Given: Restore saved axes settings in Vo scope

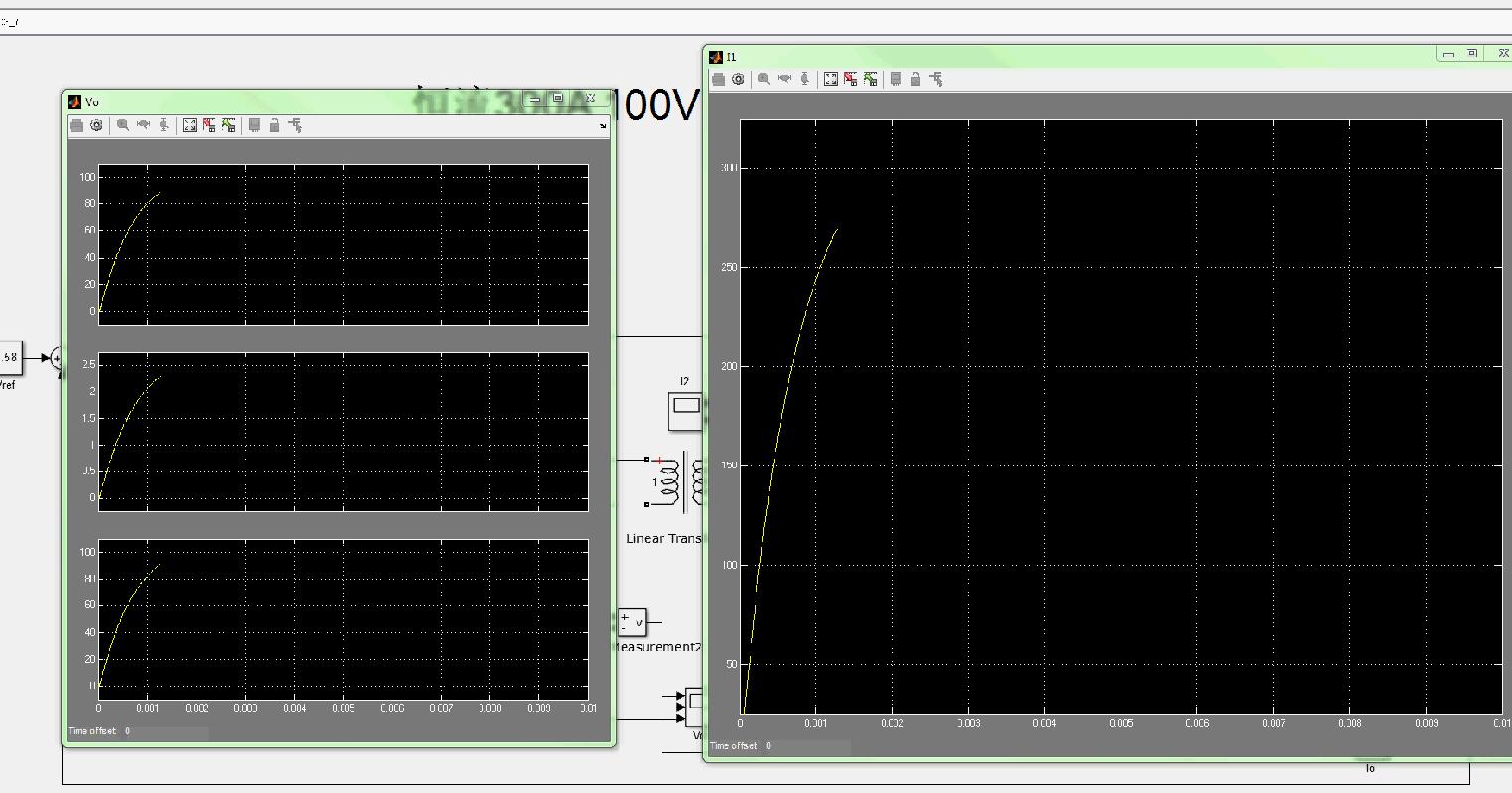Looking at the screenshot, I should pyautogui.click(x=229, y=125).
